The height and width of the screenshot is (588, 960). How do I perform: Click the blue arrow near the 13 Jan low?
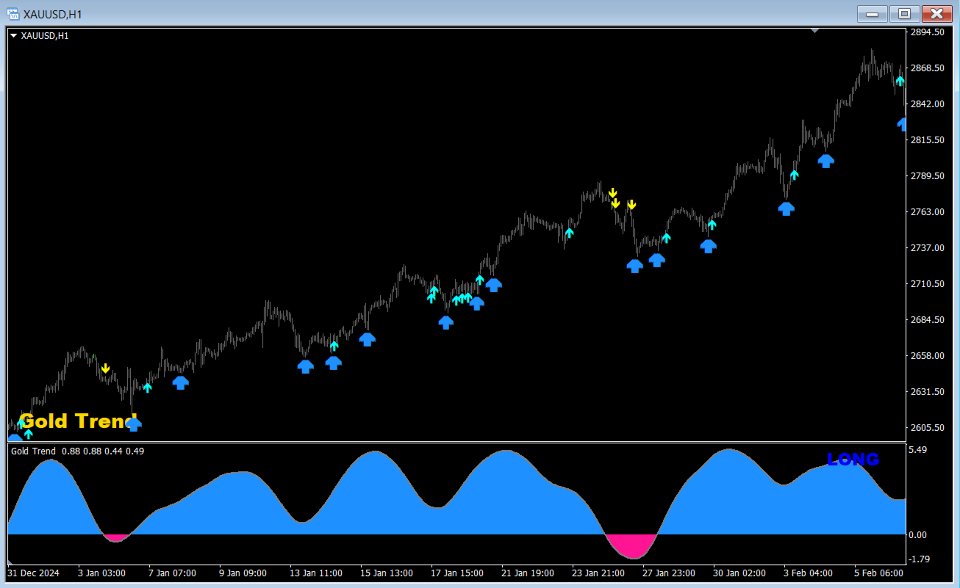tap(306, 366)
